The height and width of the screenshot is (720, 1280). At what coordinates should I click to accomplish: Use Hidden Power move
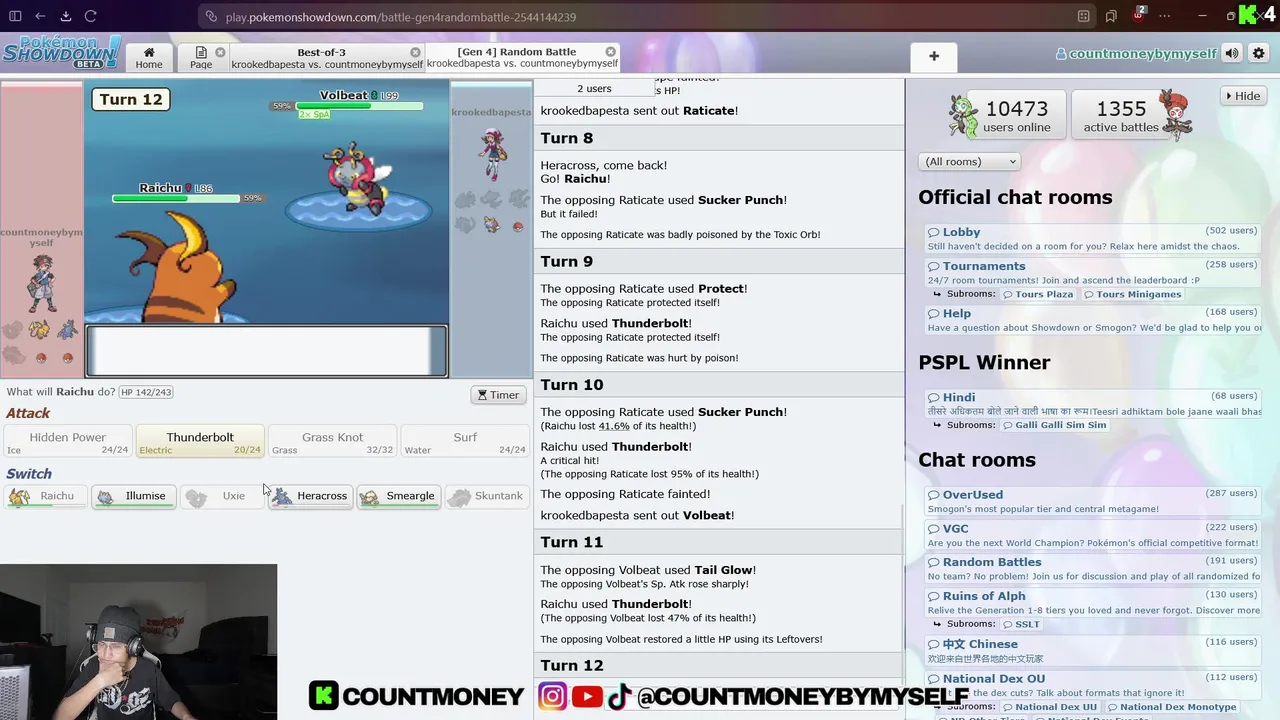[x=68, y=441]
